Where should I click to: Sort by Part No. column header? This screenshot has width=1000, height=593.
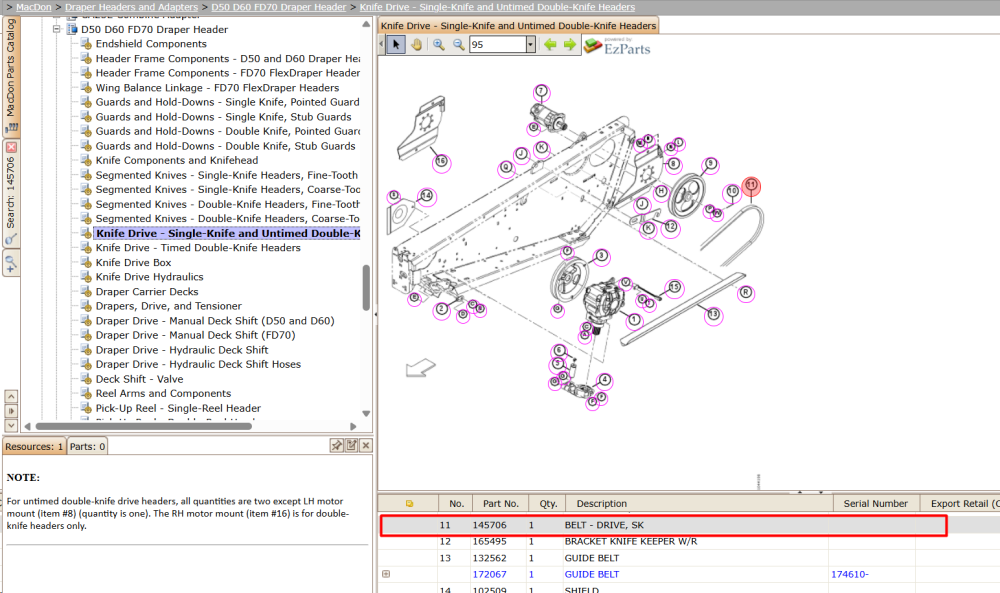click(501, 504)
